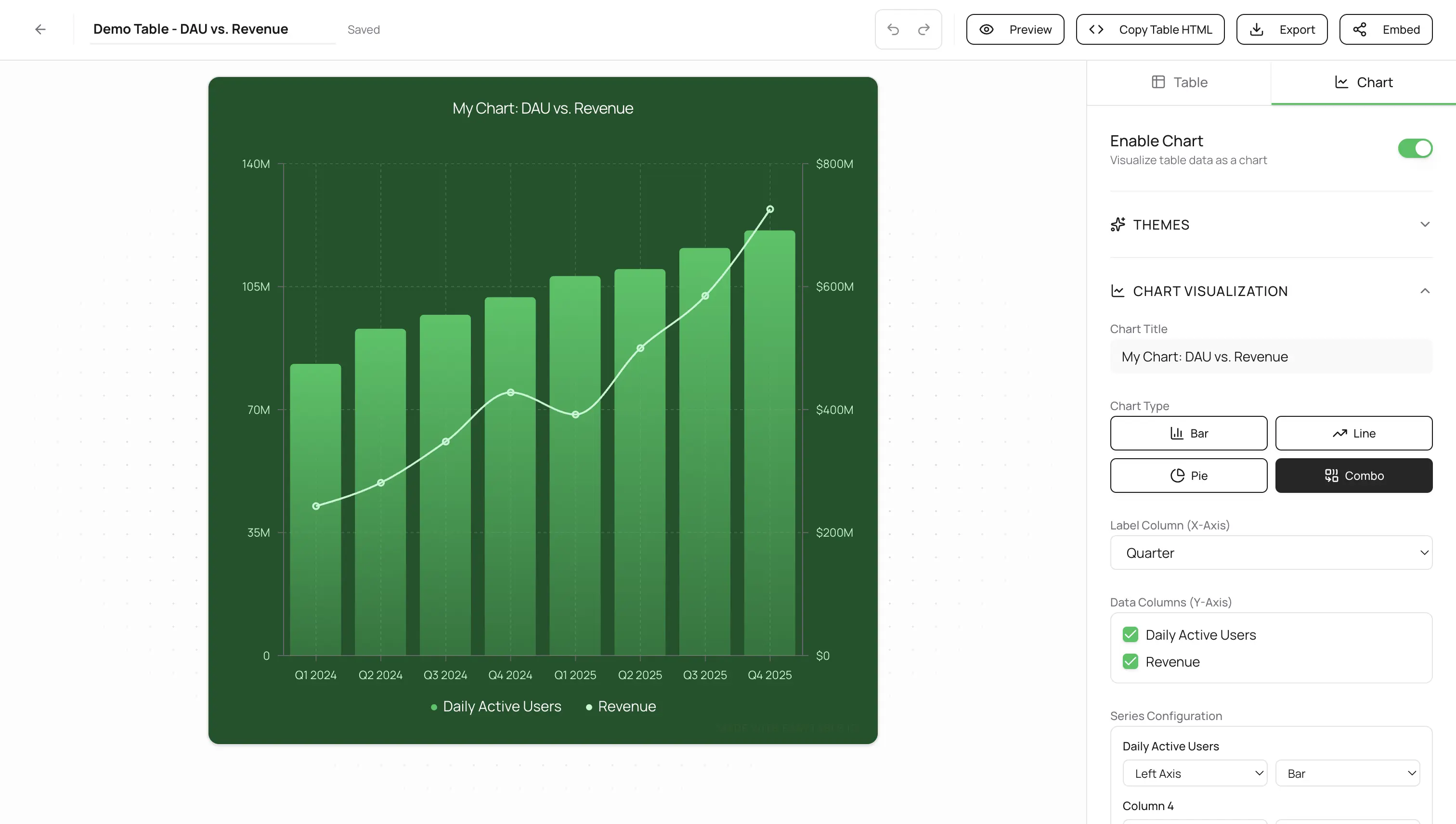1456x824 pixels.
Task: Switch to the Table tab
Action: (x=1179, y=83)
